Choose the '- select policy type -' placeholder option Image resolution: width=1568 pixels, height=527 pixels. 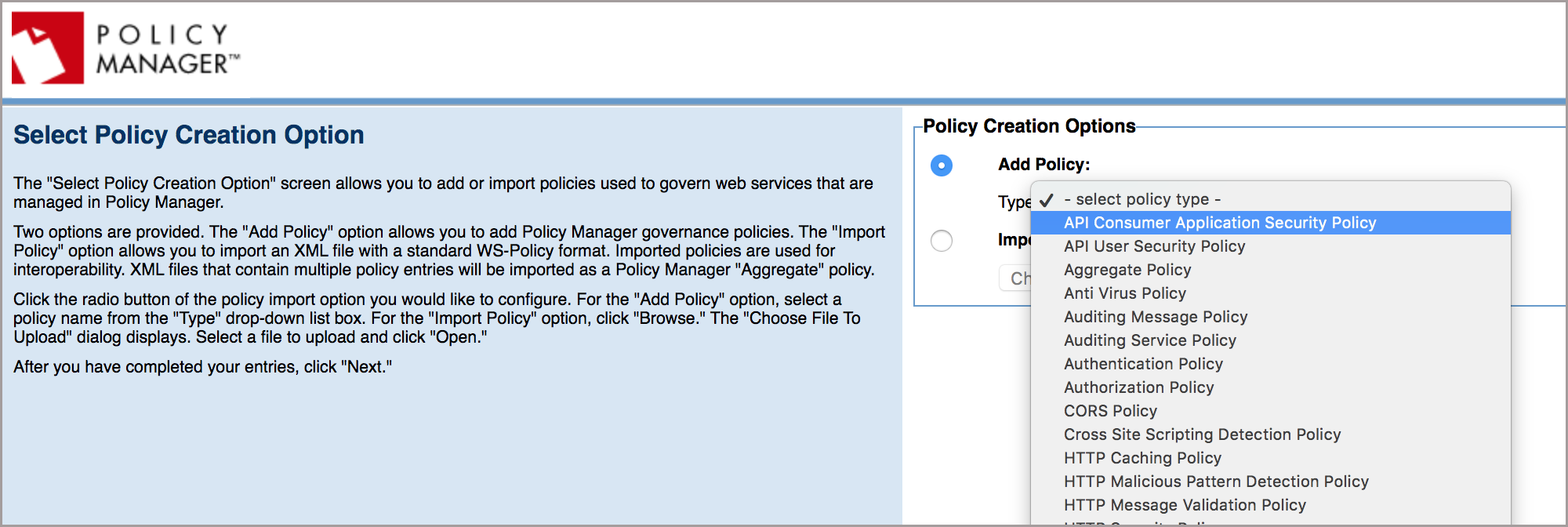(1142, 200)
